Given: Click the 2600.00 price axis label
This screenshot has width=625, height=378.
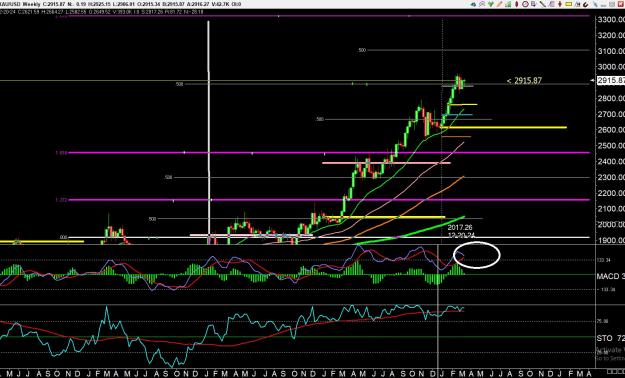Looking at the screenshot, I should click(x=611, y=130).
